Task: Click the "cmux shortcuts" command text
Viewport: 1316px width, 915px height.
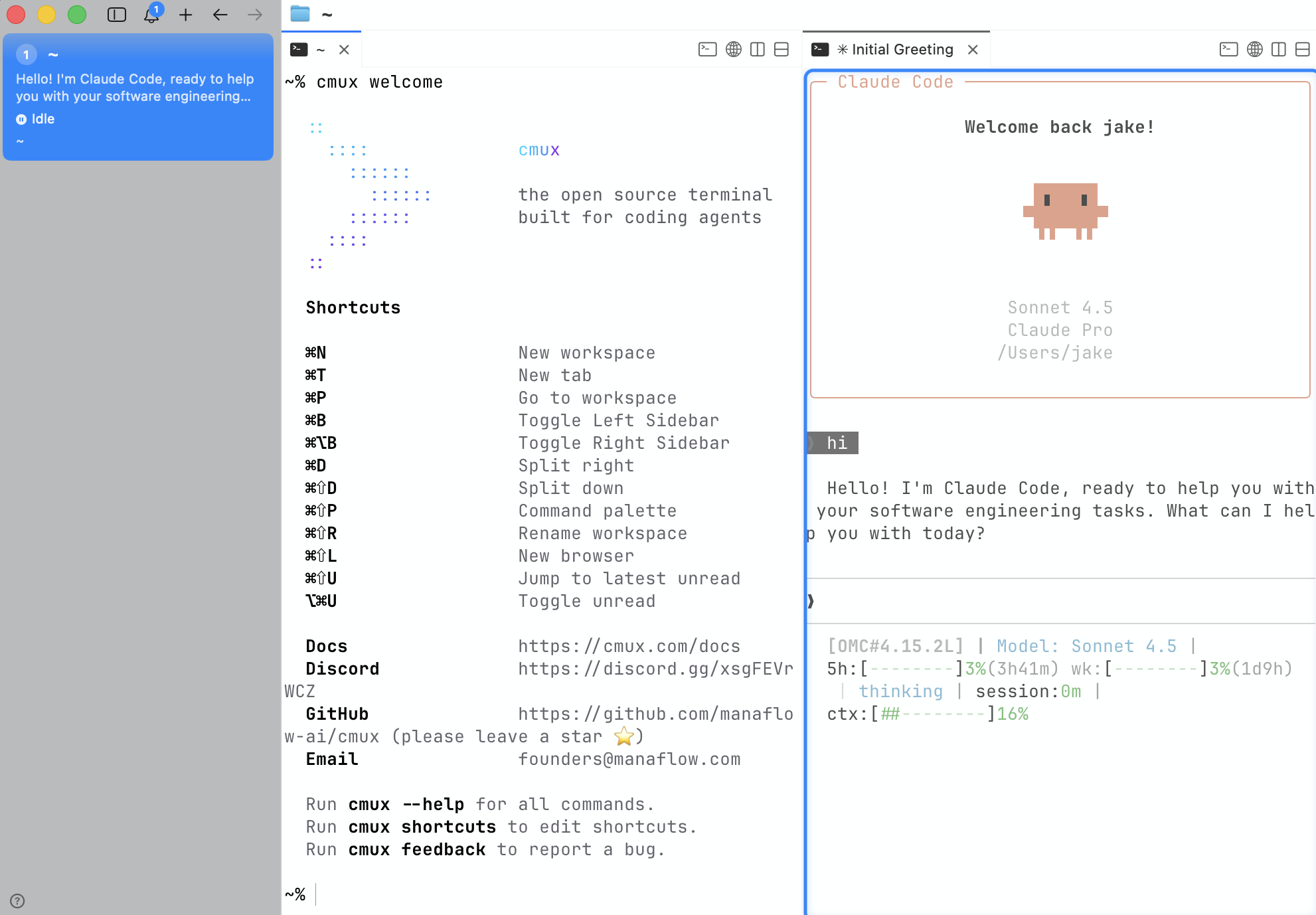Action: tap(422, 827)
